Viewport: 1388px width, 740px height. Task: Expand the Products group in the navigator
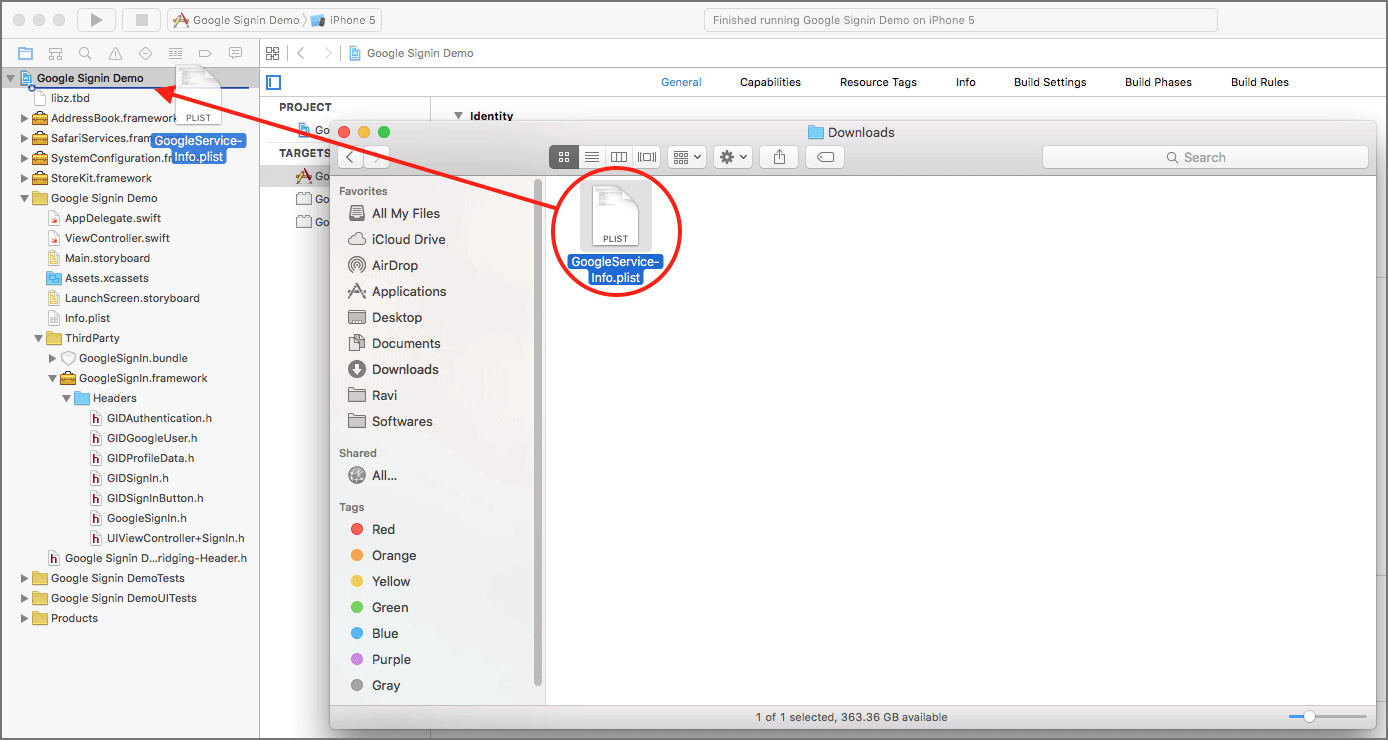[x=24, y=618]
